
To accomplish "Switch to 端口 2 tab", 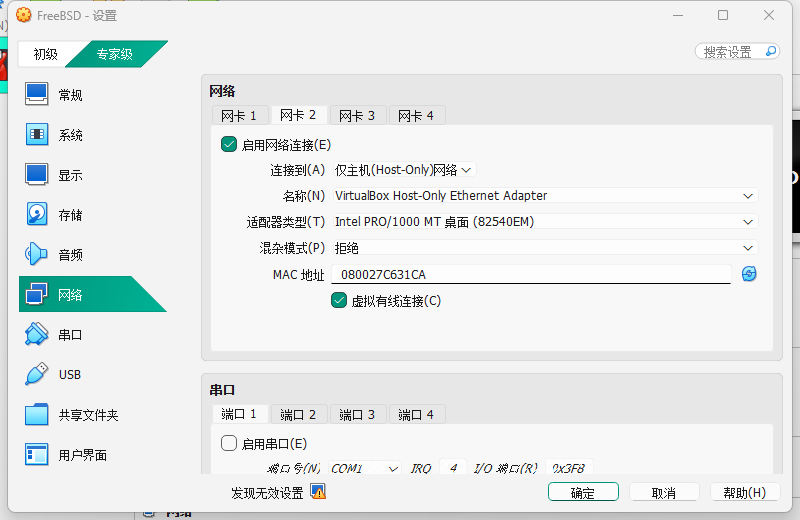I will click(298, 414).
